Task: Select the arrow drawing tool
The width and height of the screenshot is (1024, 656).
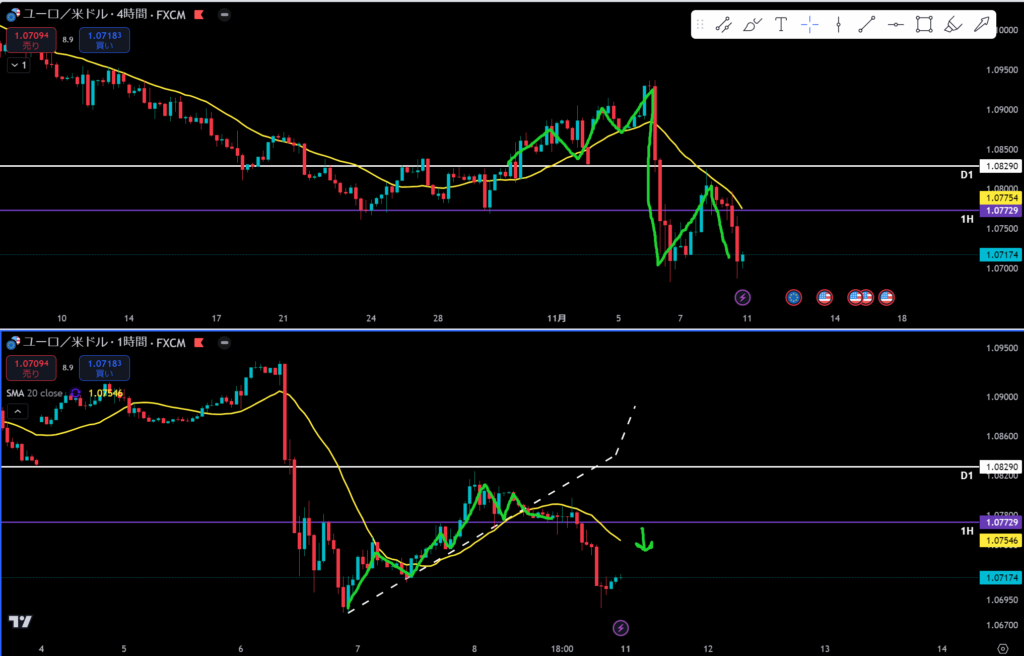Action: pos(983,25)
